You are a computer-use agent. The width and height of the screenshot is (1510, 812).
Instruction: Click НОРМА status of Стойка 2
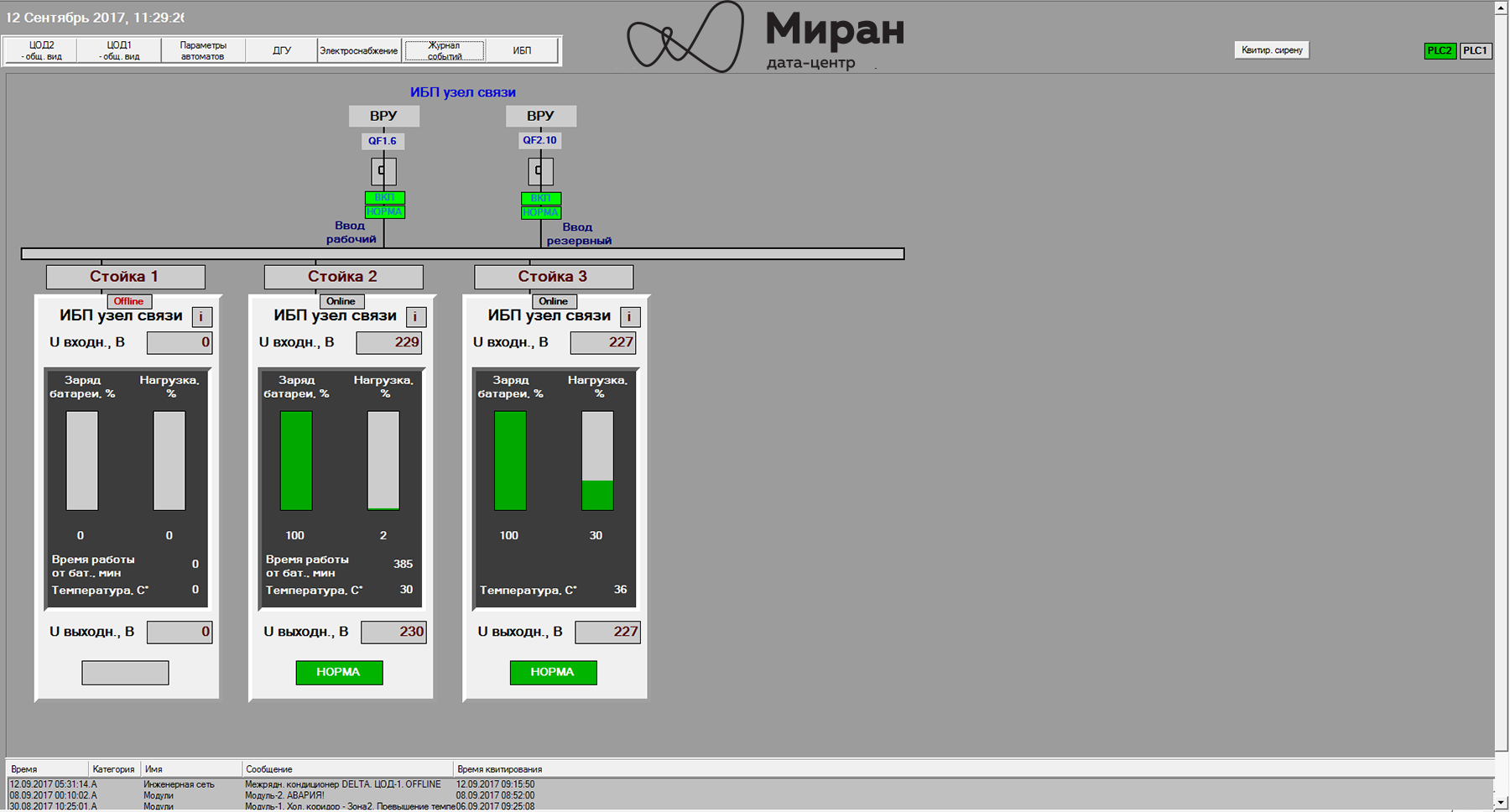tap(339, 673)
